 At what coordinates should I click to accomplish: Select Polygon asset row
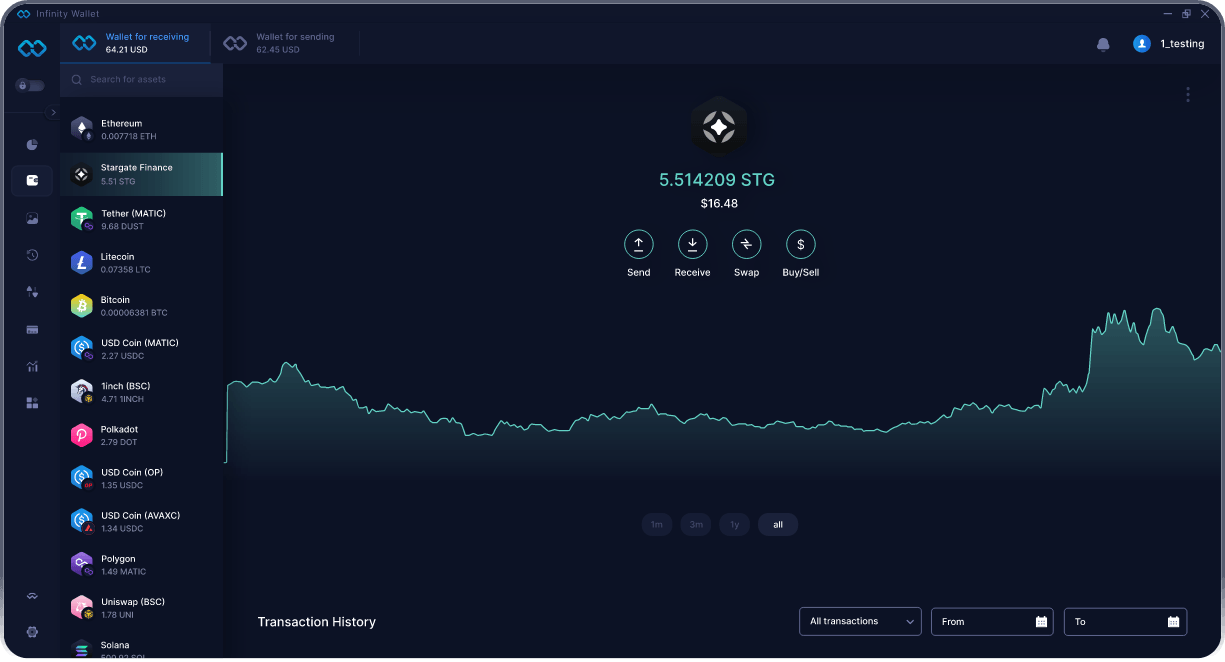pos(142,565)
